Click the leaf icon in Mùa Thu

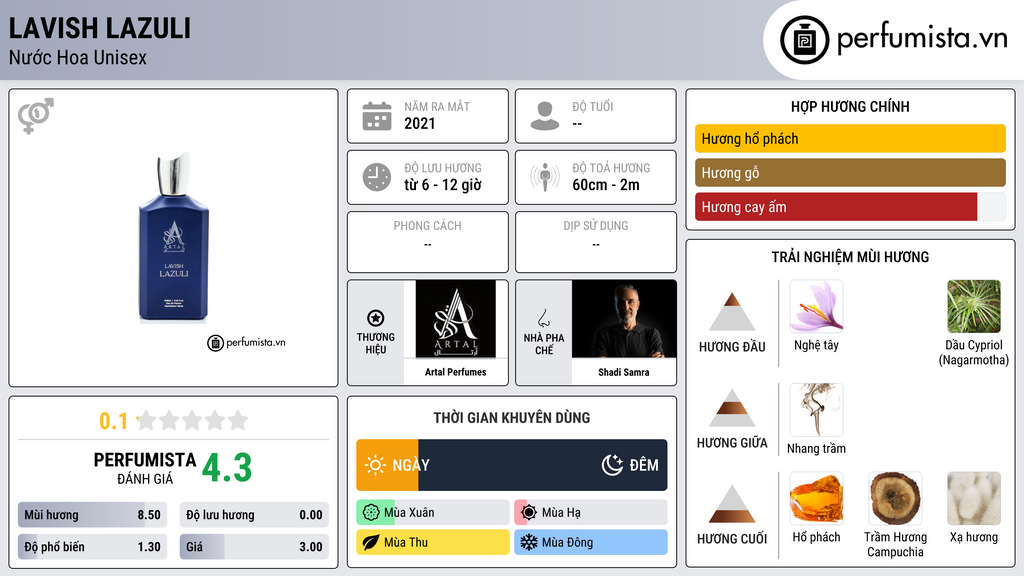point(371,542)
